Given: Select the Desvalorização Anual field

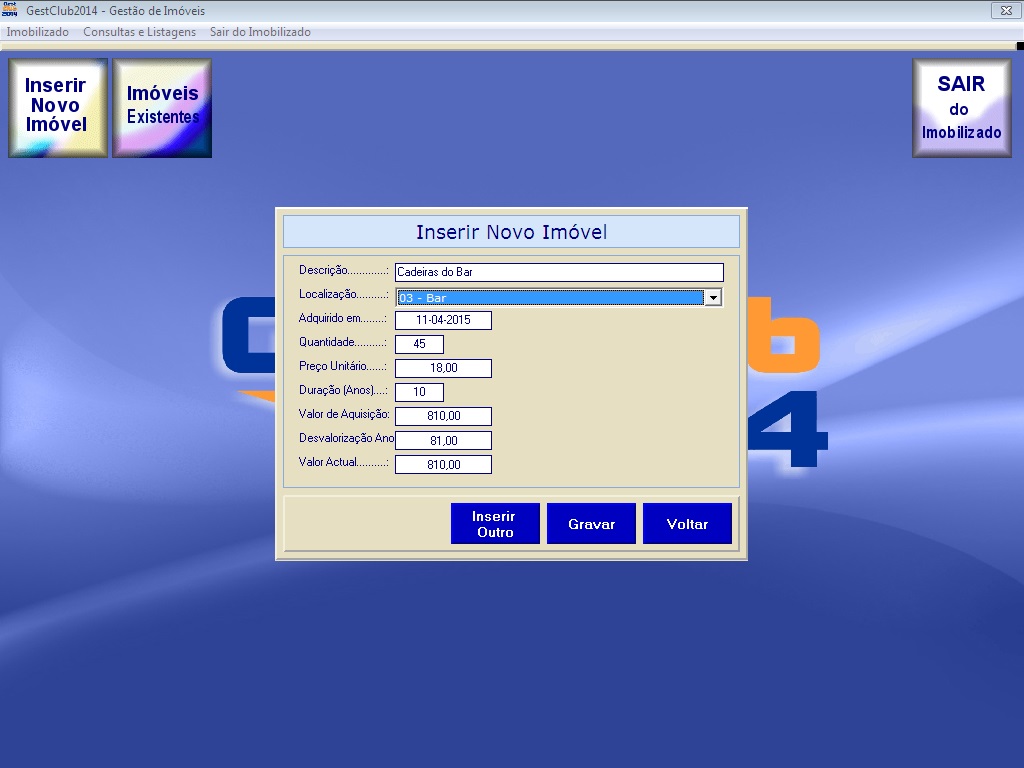Looking at the screenshot, I should (x=443, y=440).
